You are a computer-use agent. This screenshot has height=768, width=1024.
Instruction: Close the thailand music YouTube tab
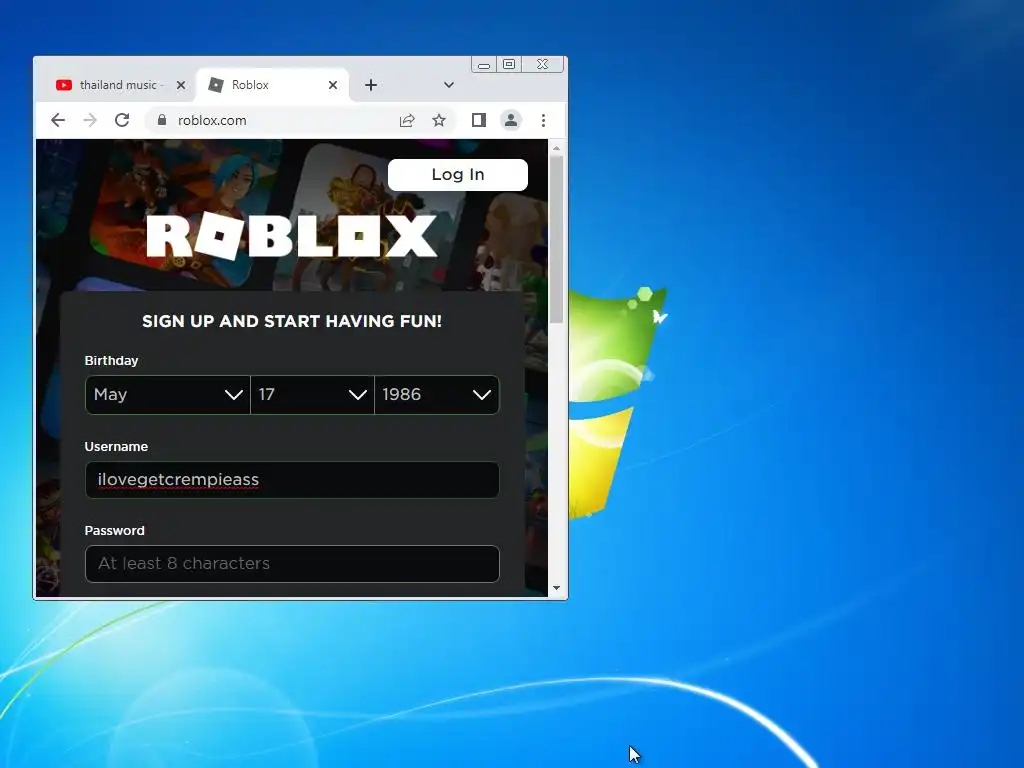[x=181, y=85]
